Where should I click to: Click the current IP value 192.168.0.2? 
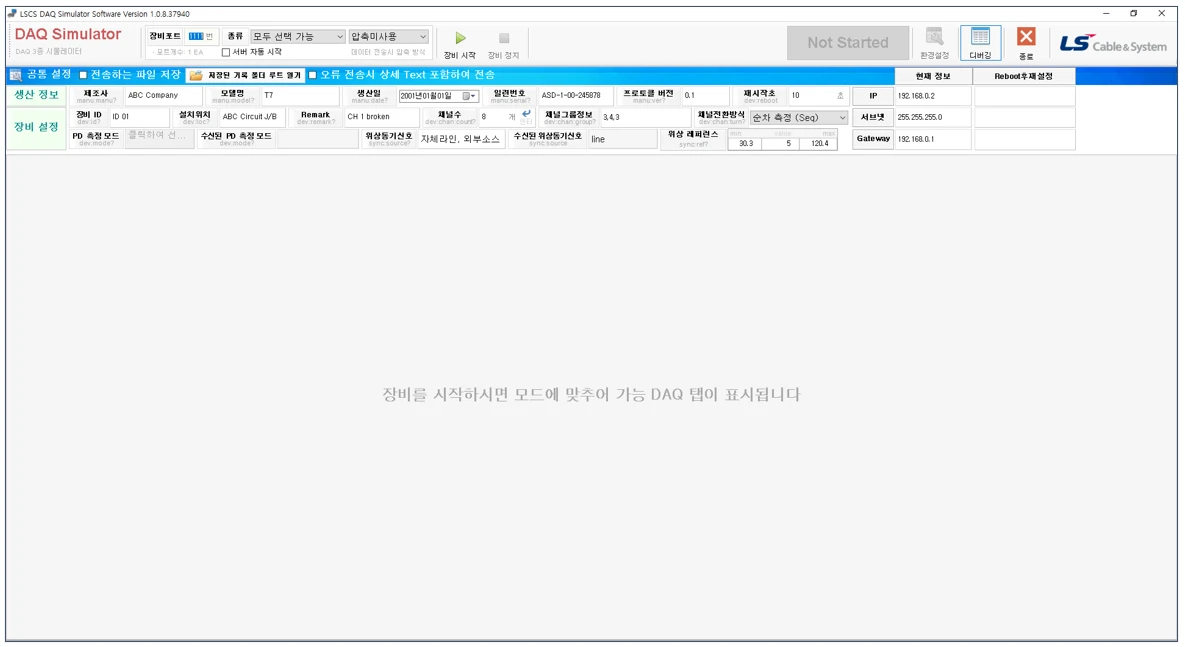coord(933,96)
